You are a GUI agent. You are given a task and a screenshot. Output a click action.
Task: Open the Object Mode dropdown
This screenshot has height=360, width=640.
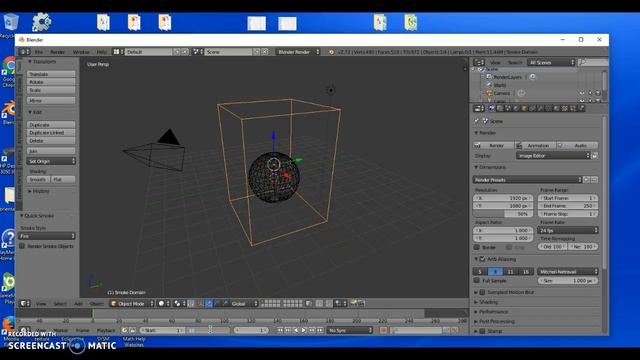(x=132, y=303)
